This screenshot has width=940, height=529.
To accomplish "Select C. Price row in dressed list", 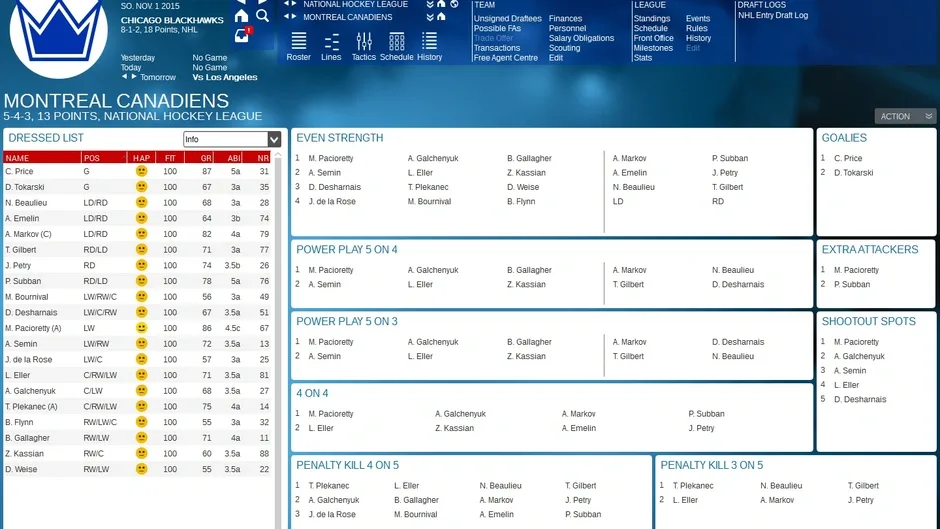I will point(137,171).
